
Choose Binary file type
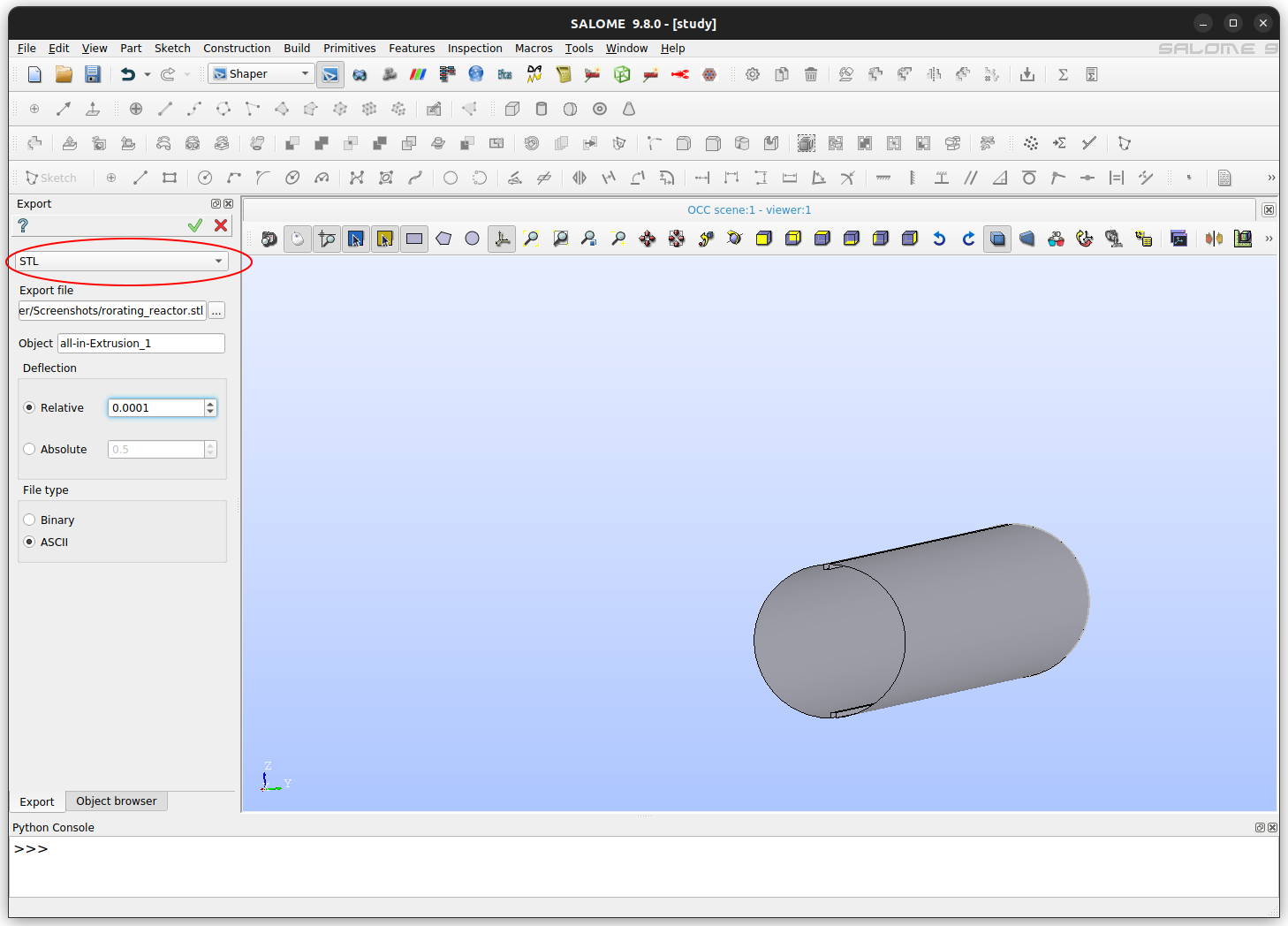click(29, 520)
